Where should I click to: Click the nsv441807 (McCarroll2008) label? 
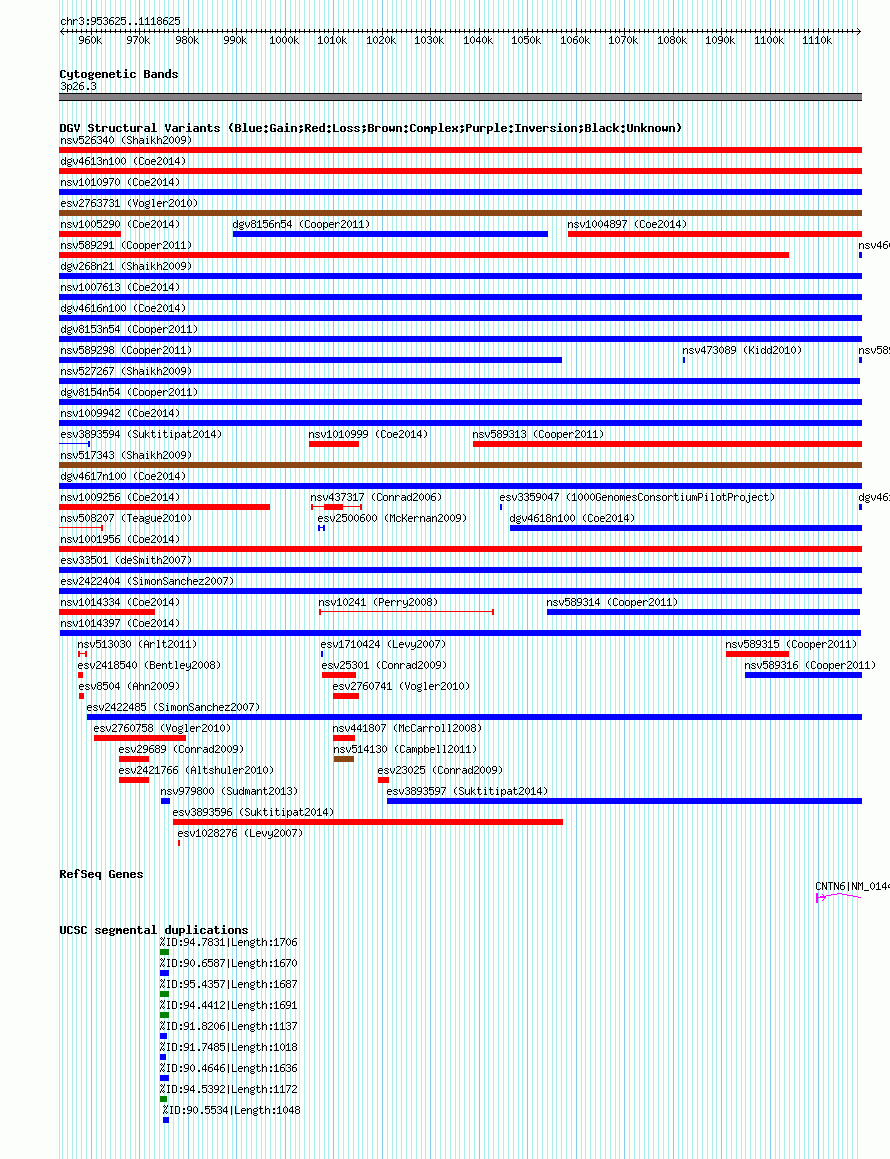click(407, 728)
